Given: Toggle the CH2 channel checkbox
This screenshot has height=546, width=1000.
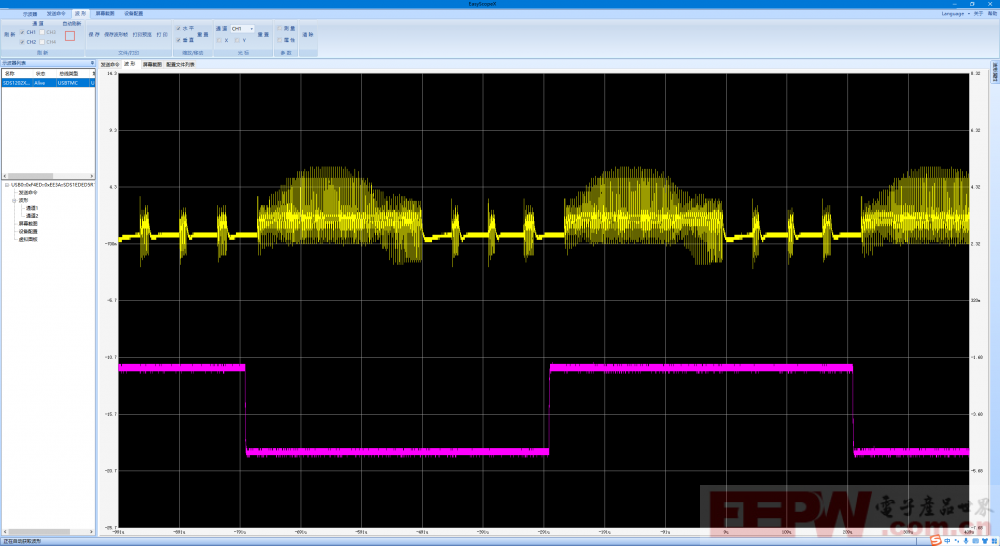Looking at the screenshot, I should tap(22, 42).
